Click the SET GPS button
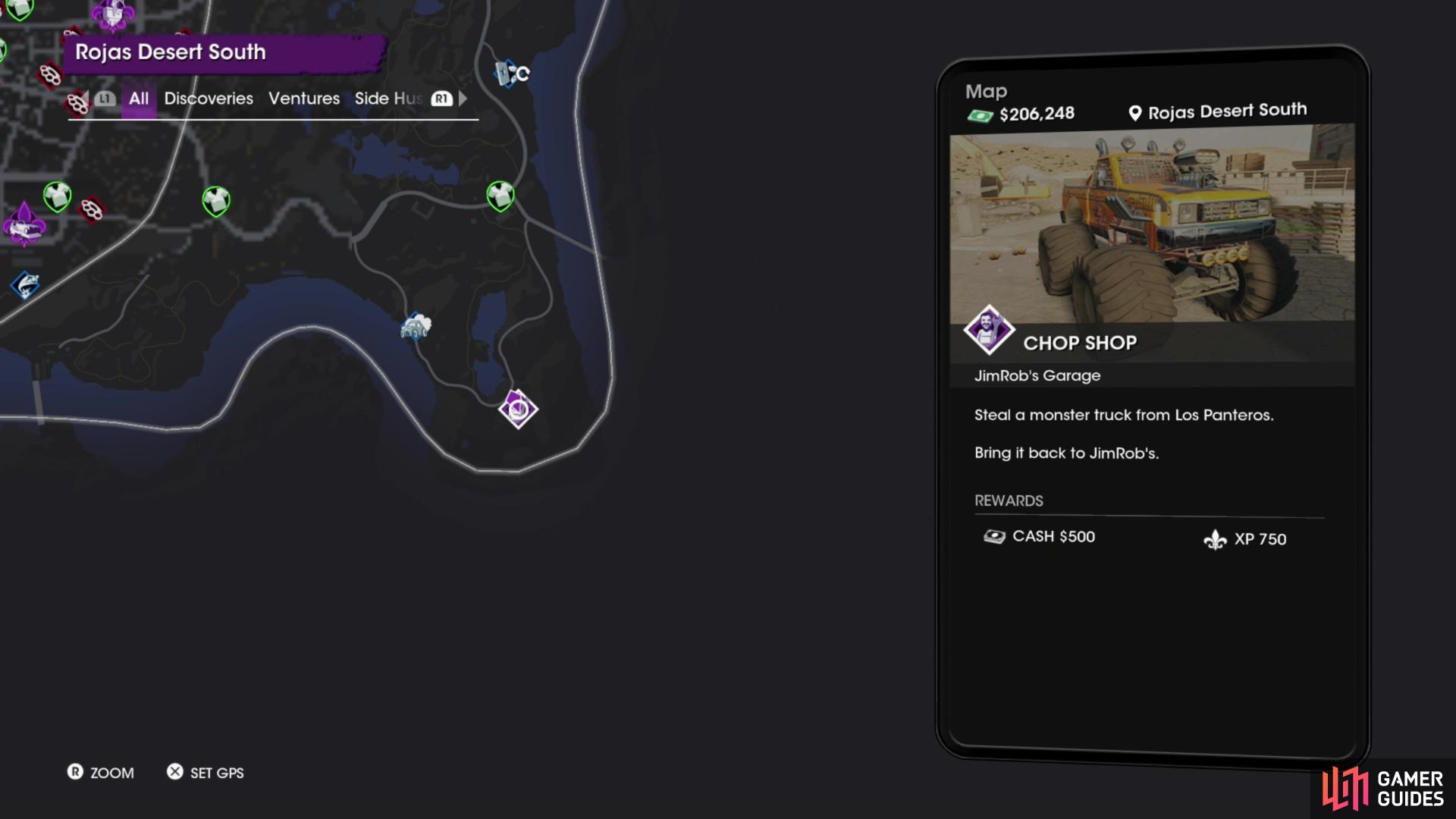The image size is (1456, 819). click(x=206, y=773)
